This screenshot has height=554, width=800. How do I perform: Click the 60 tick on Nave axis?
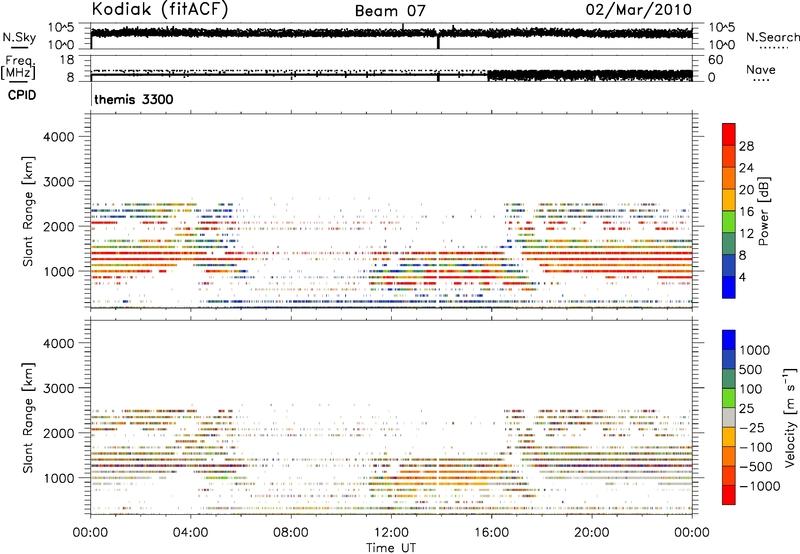pos(715,60)
